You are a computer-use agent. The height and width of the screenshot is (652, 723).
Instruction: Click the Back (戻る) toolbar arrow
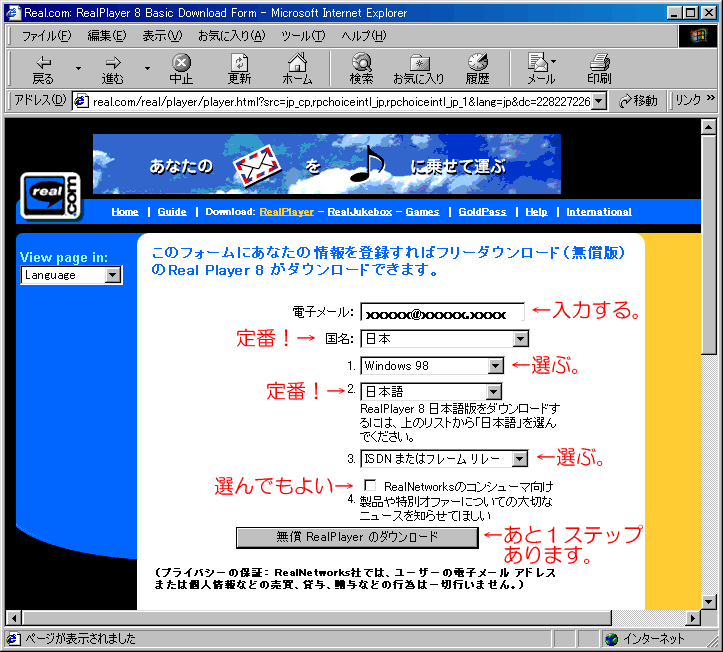(x=43, y=69)
